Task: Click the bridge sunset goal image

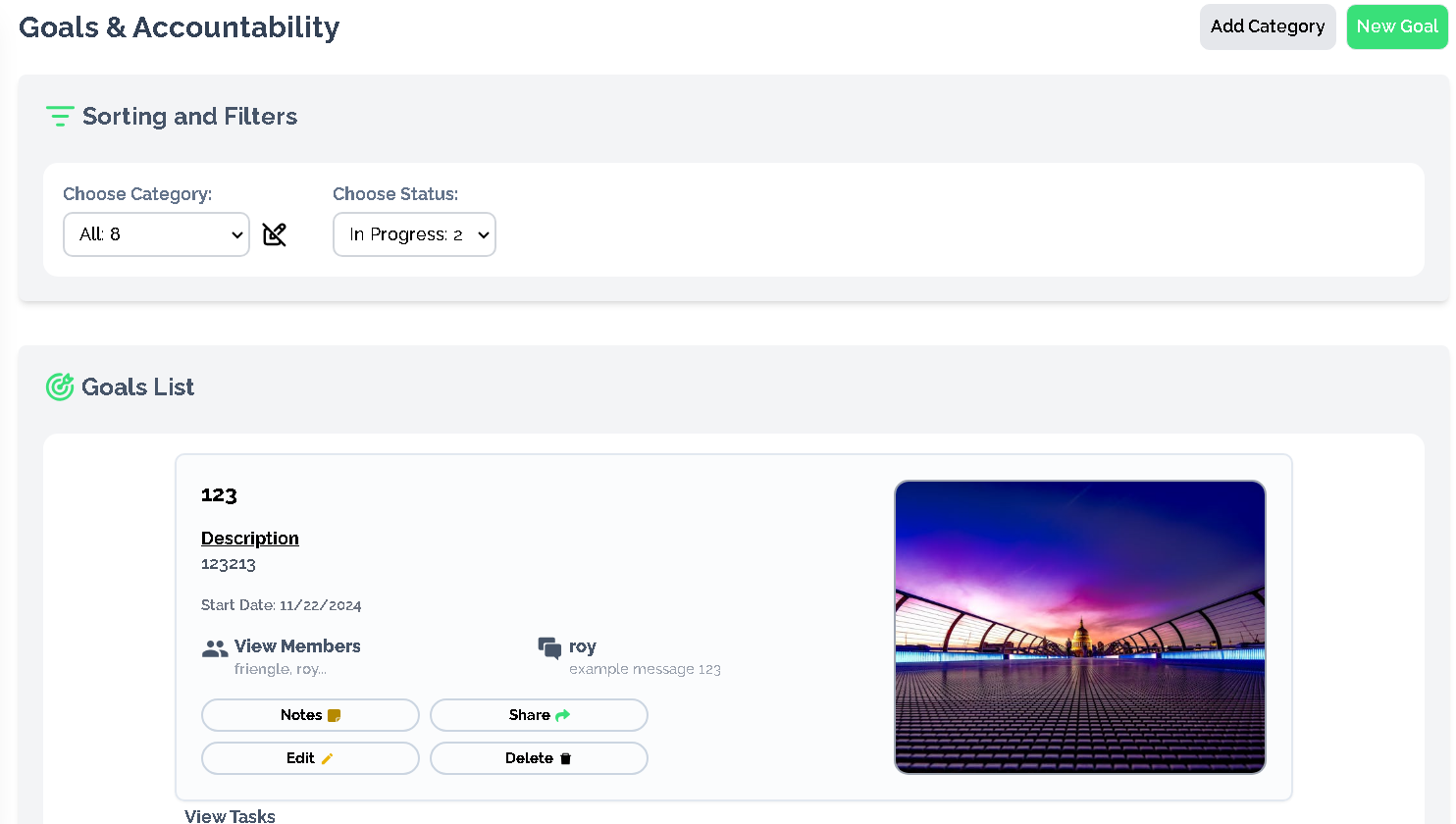Action: pos(1079,627)
